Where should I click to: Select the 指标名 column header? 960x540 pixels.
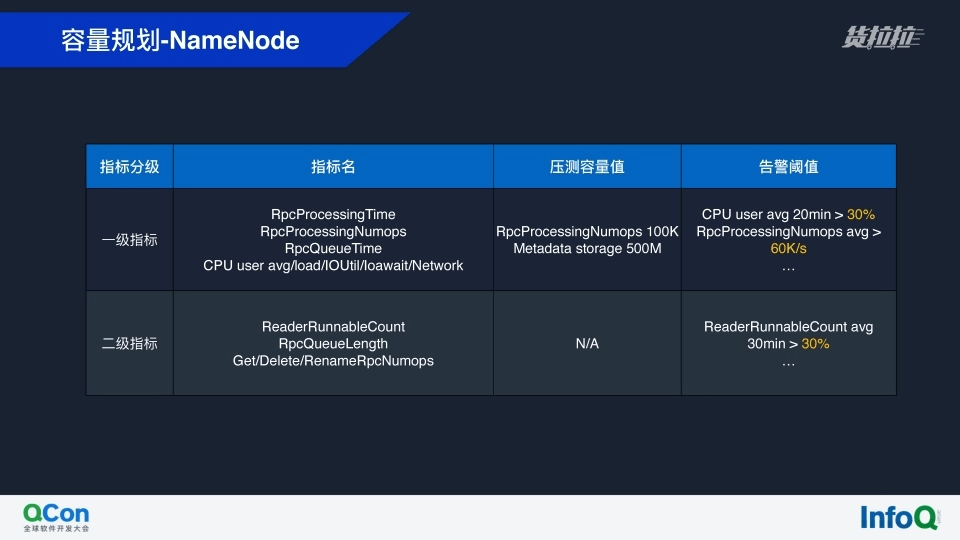pos(333,167)
